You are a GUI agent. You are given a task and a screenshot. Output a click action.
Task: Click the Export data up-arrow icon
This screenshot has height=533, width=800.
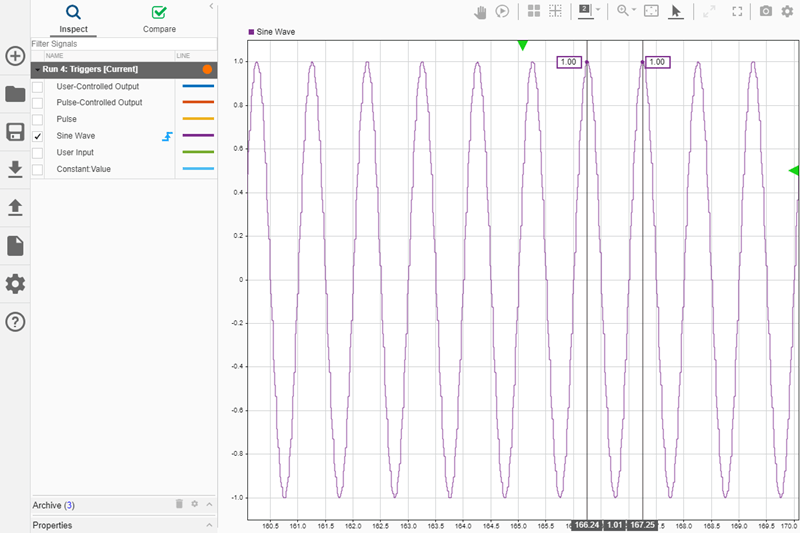coord(15,208)
